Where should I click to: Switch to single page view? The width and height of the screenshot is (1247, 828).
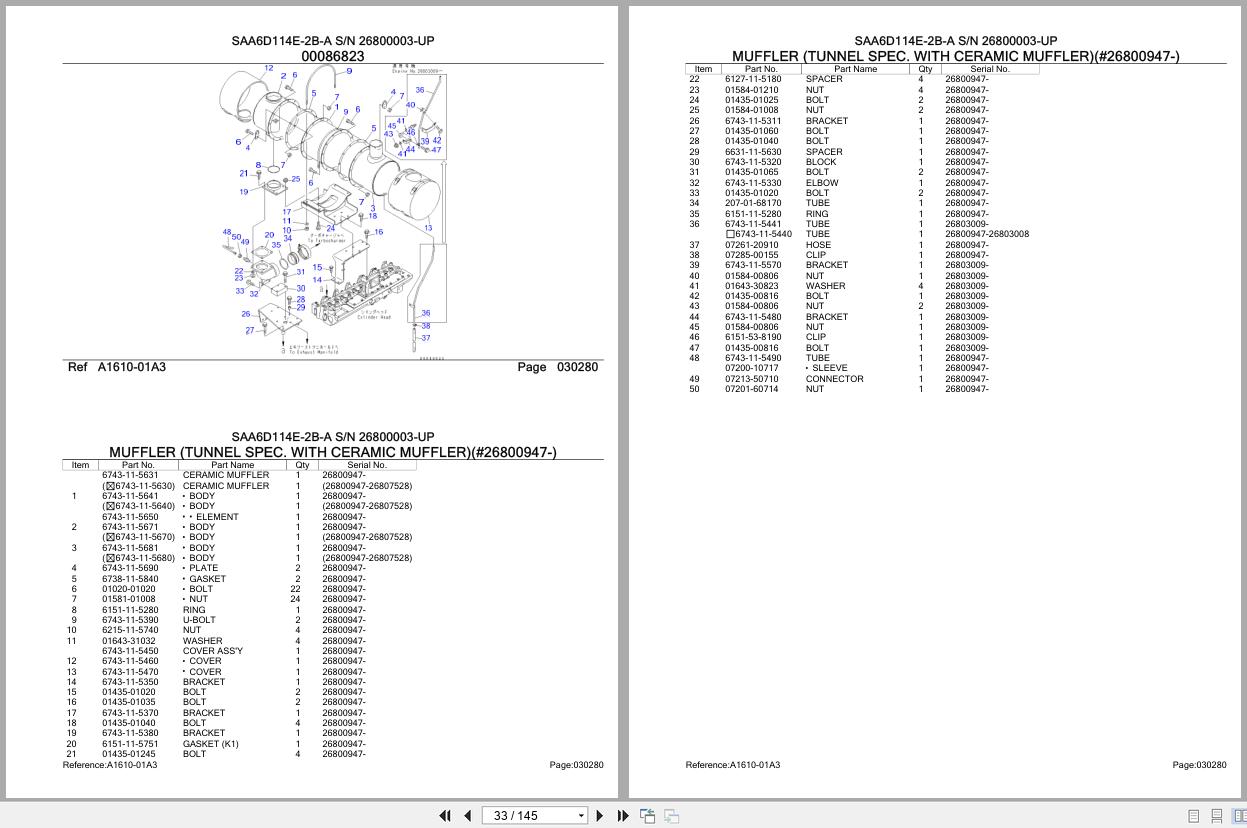click(1193, 816)
